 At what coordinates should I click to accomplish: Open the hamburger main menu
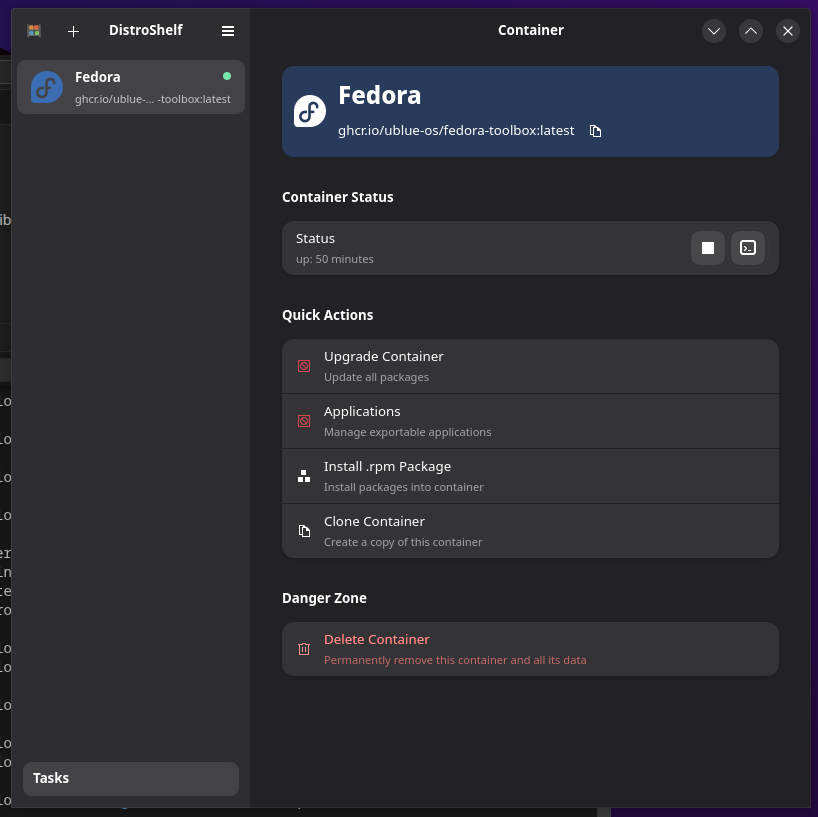coord(227,31)
